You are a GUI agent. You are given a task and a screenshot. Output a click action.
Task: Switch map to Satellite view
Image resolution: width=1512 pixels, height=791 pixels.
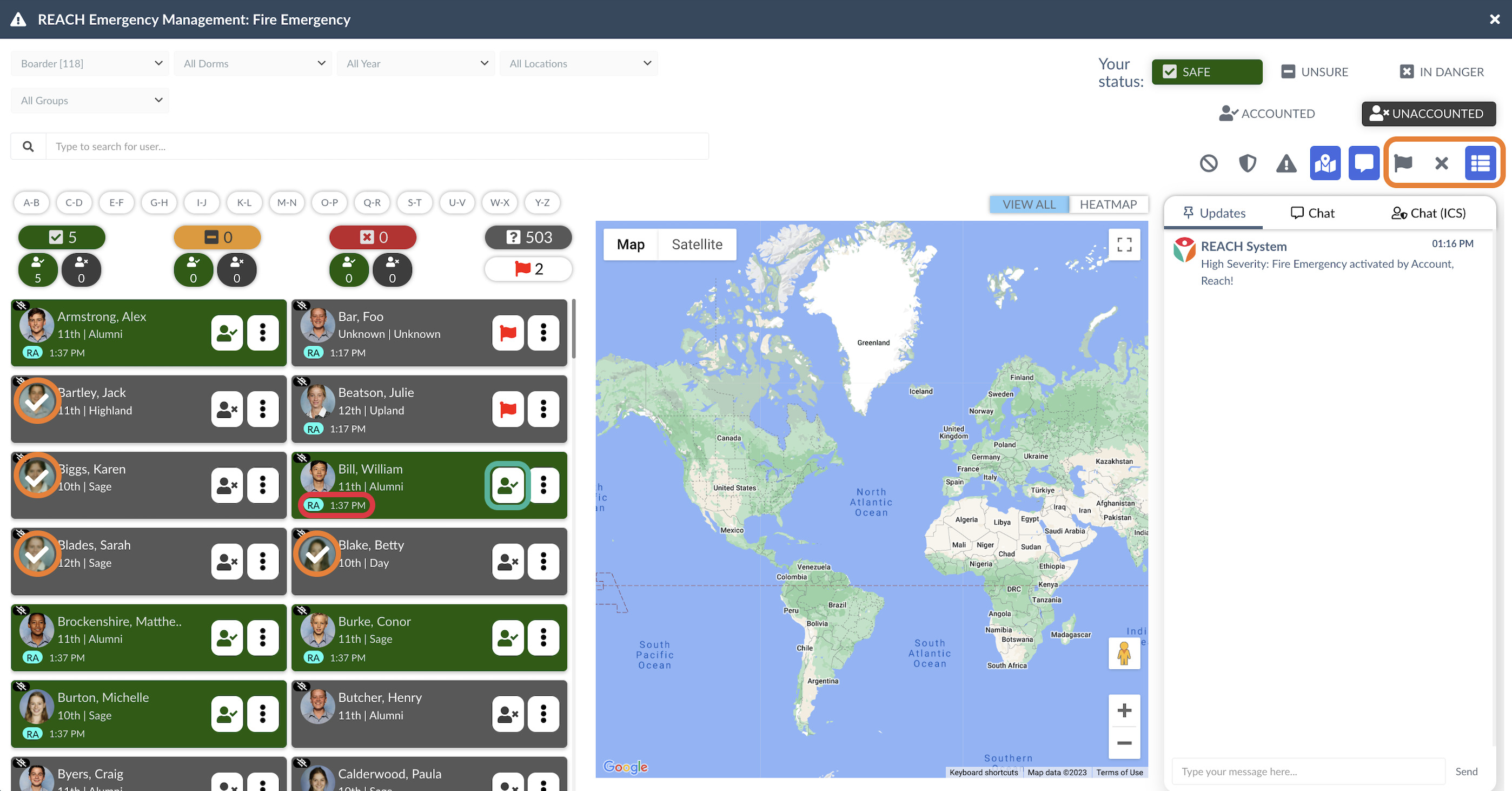[x=697, y=245]
